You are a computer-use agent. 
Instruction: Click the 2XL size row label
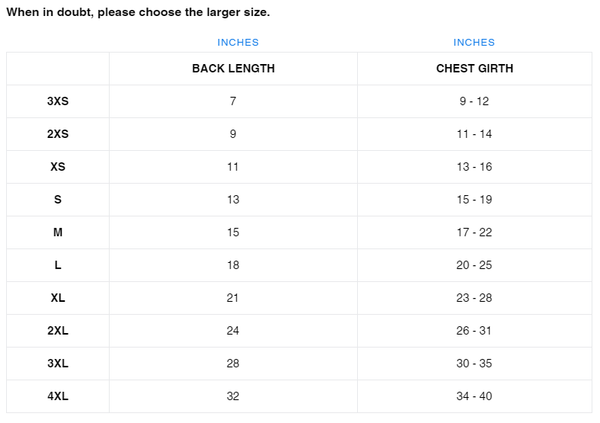tap(58, 331)
